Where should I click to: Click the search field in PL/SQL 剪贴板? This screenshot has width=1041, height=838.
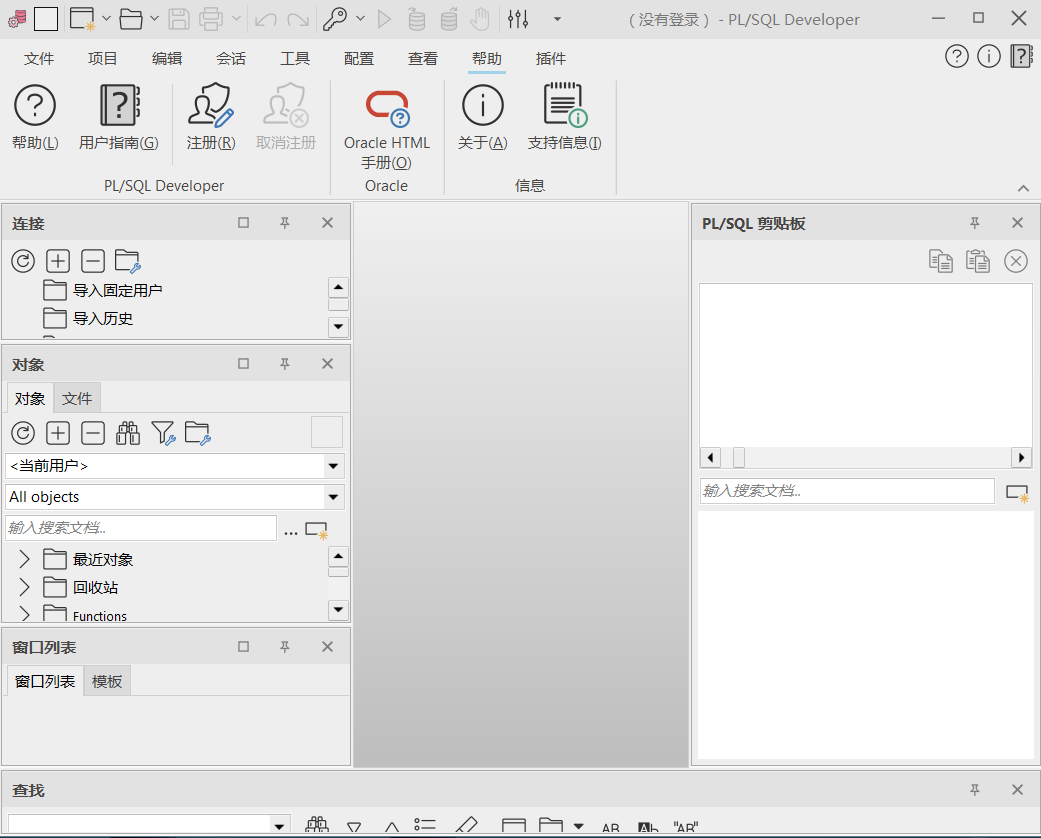click(847, 491)
